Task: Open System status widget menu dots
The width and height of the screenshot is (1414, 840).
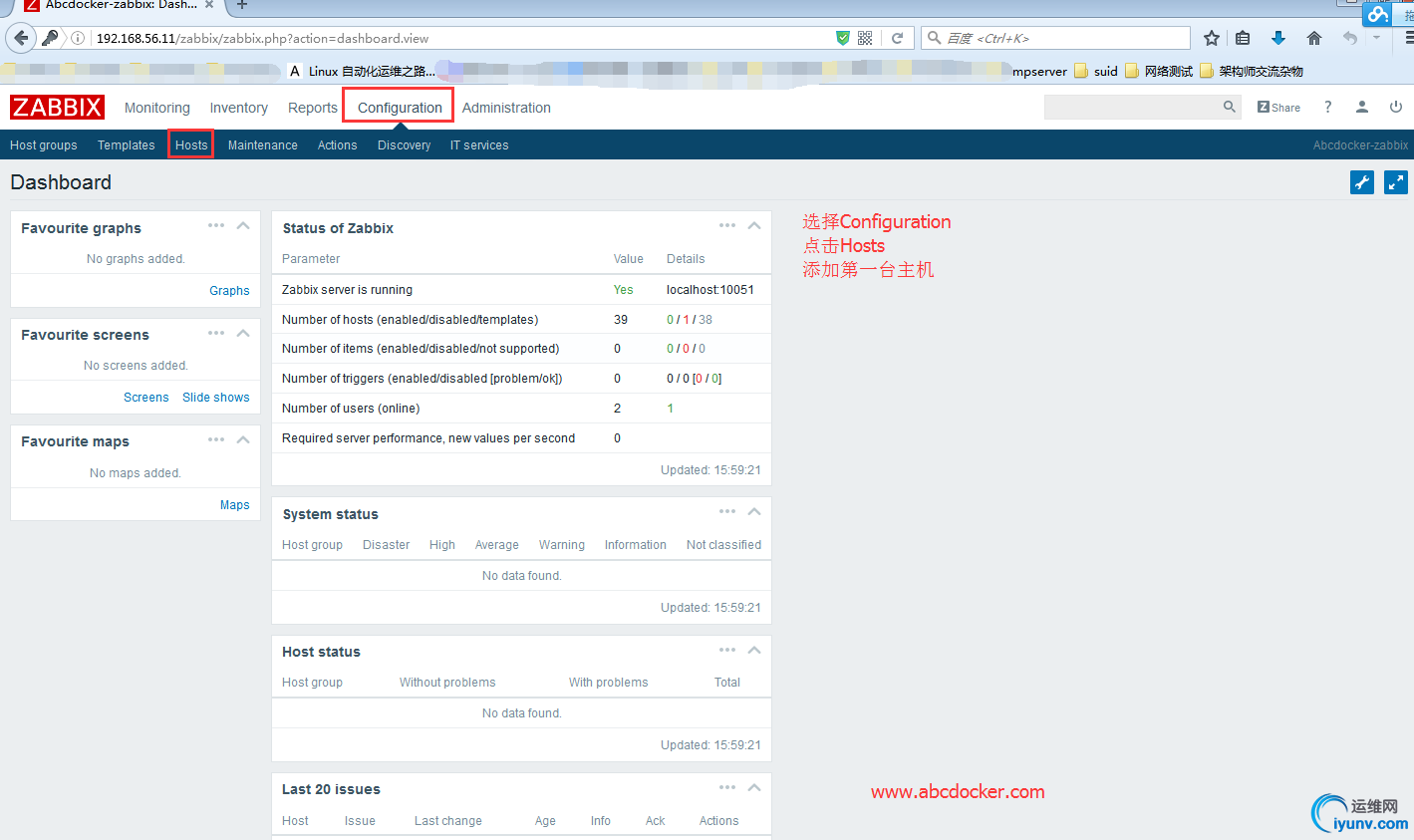Action: click(x=727, y=511)
